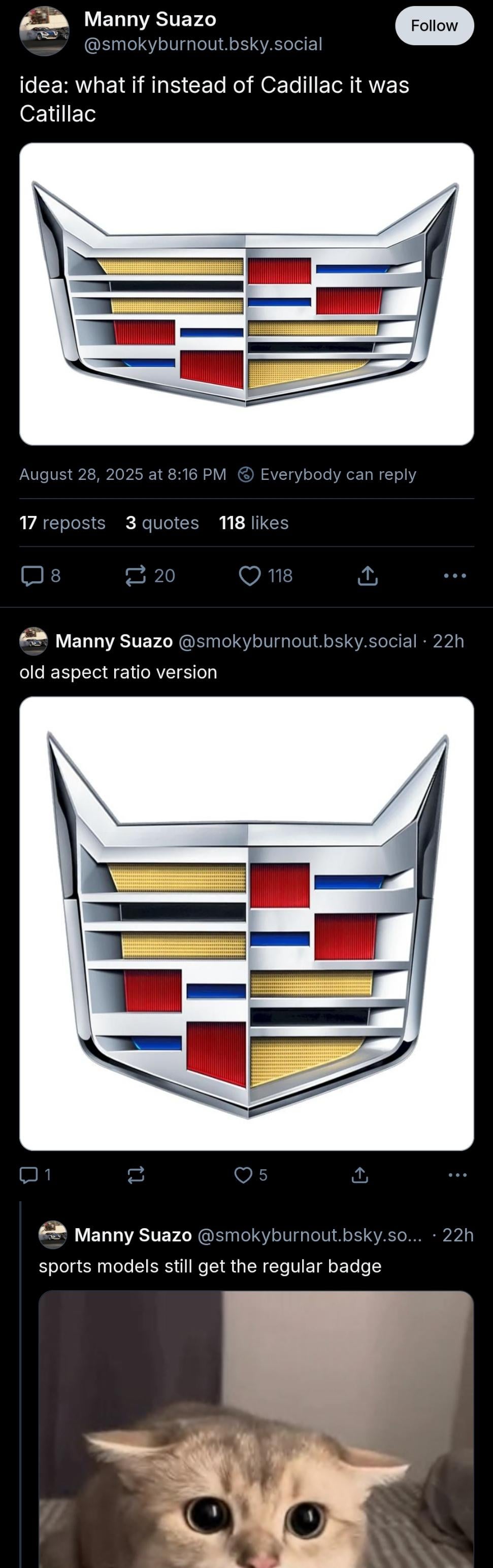The image size is (493, 1568).
Task: View the 3 quotes list
Action: (162, 523)
